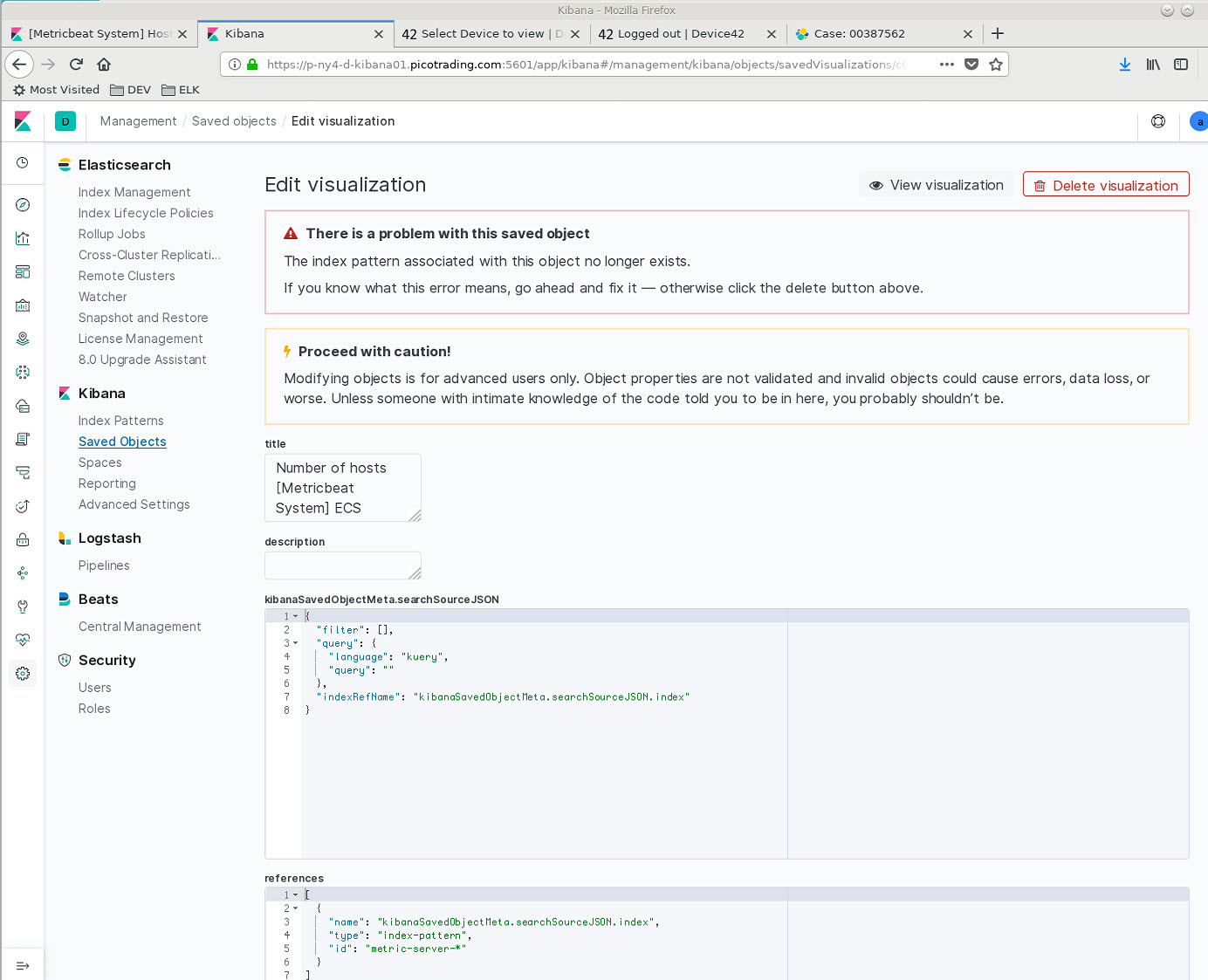Click into the empty description field
The image size is (1208, 980).
[343, 565]
